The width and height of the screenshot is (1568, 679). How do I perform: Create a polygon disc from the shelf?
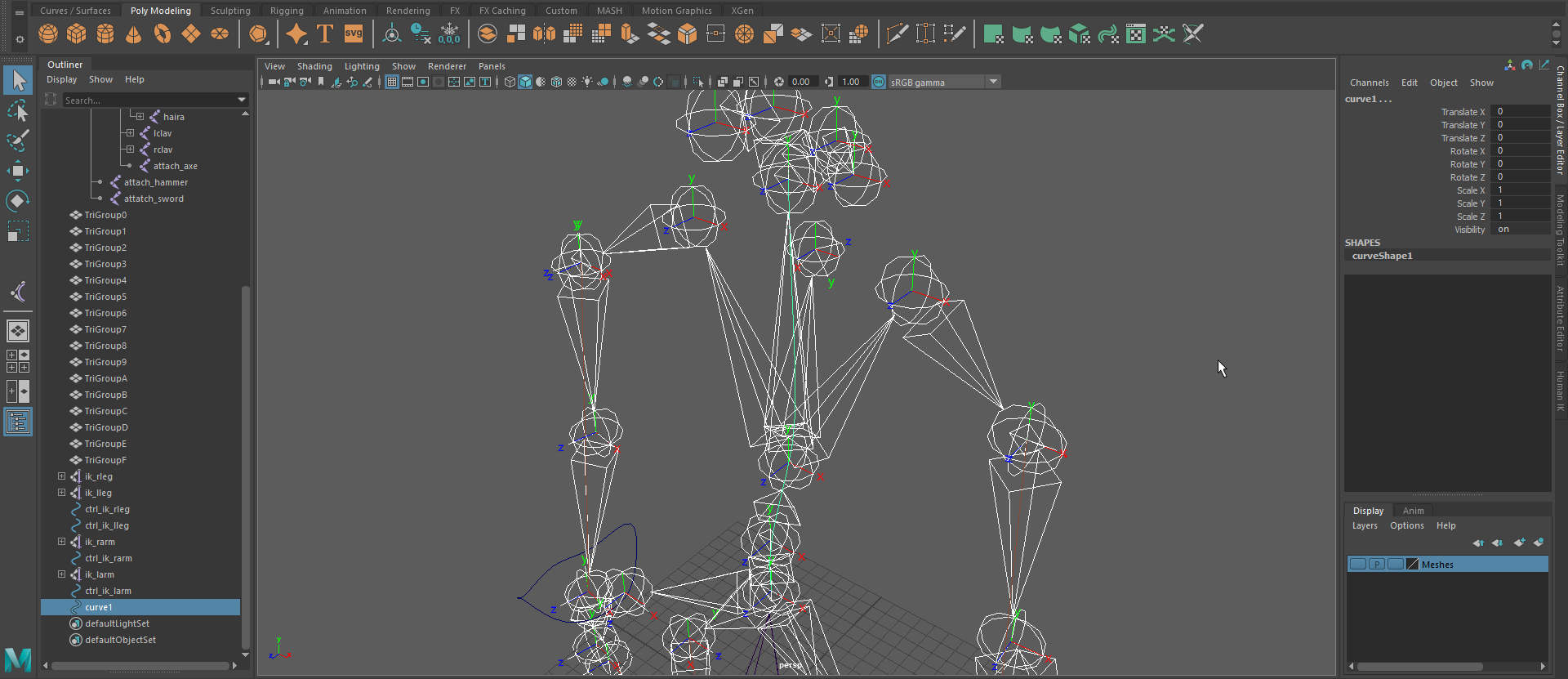click(x=220, y=34)
